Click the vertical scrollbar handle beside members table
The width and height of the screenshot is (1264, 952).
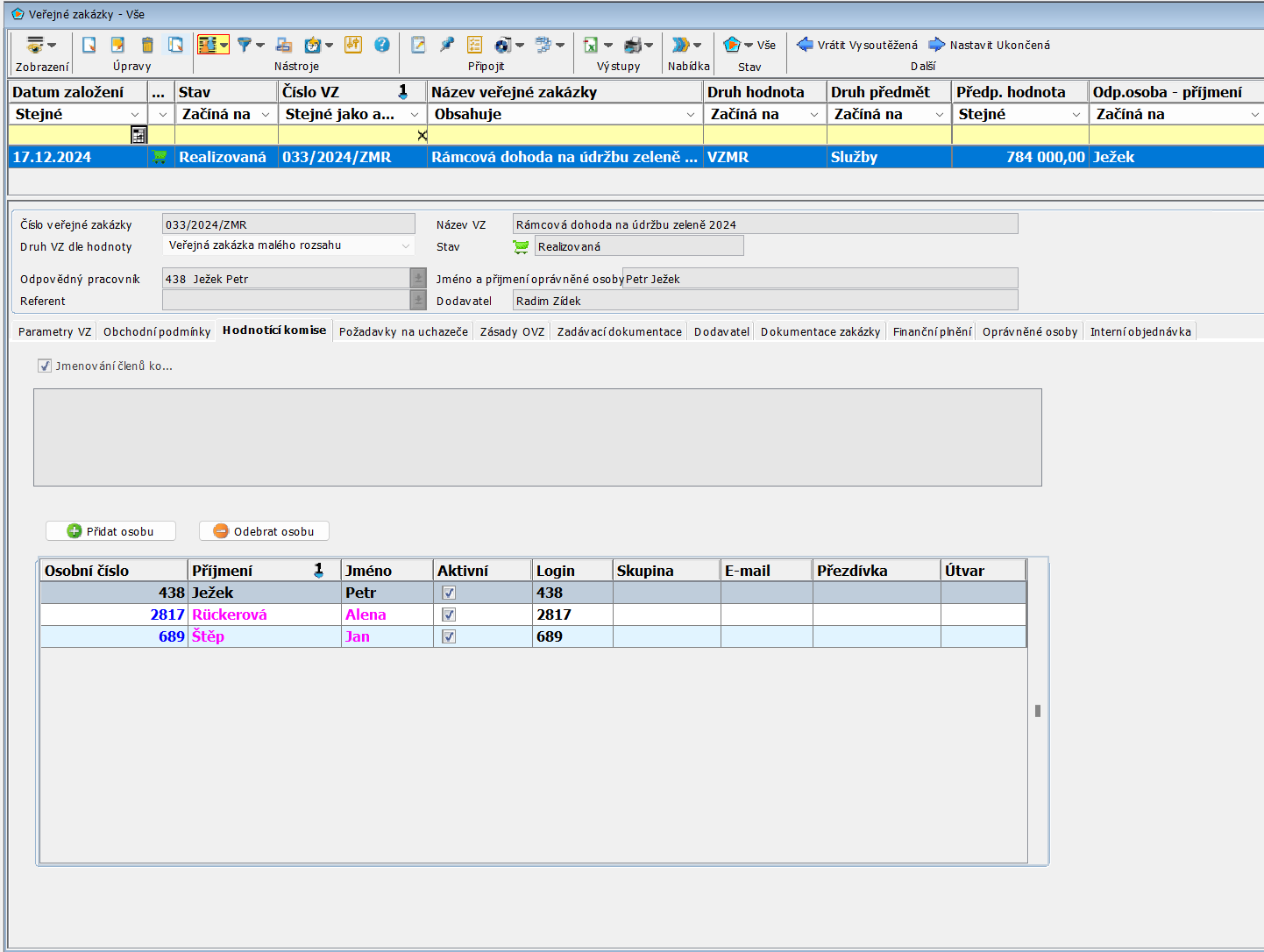pyautogui.click(x=1038, y=711)
